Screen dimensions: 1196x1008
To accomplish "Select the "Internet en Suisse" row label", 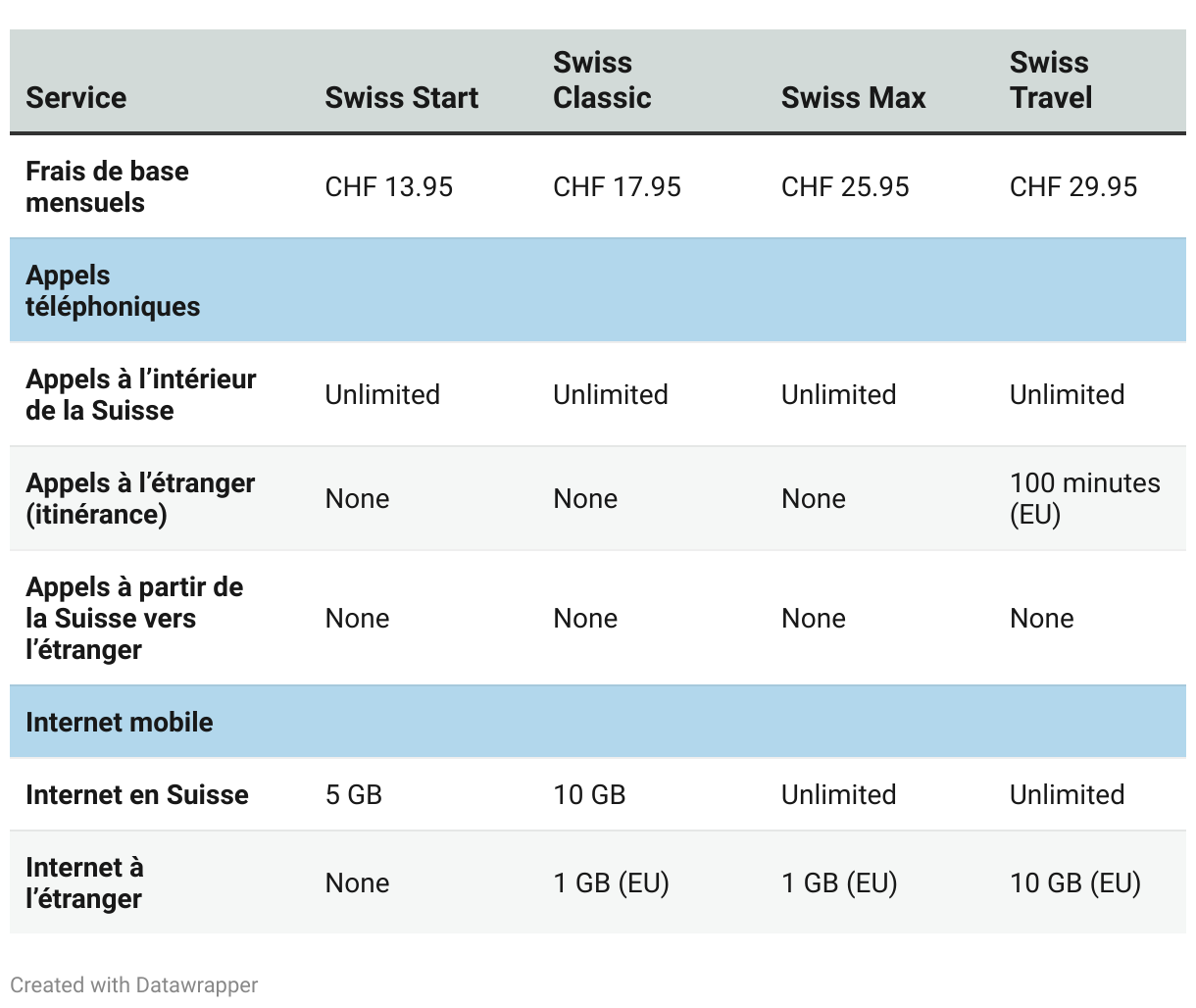I will pos(137,794).
